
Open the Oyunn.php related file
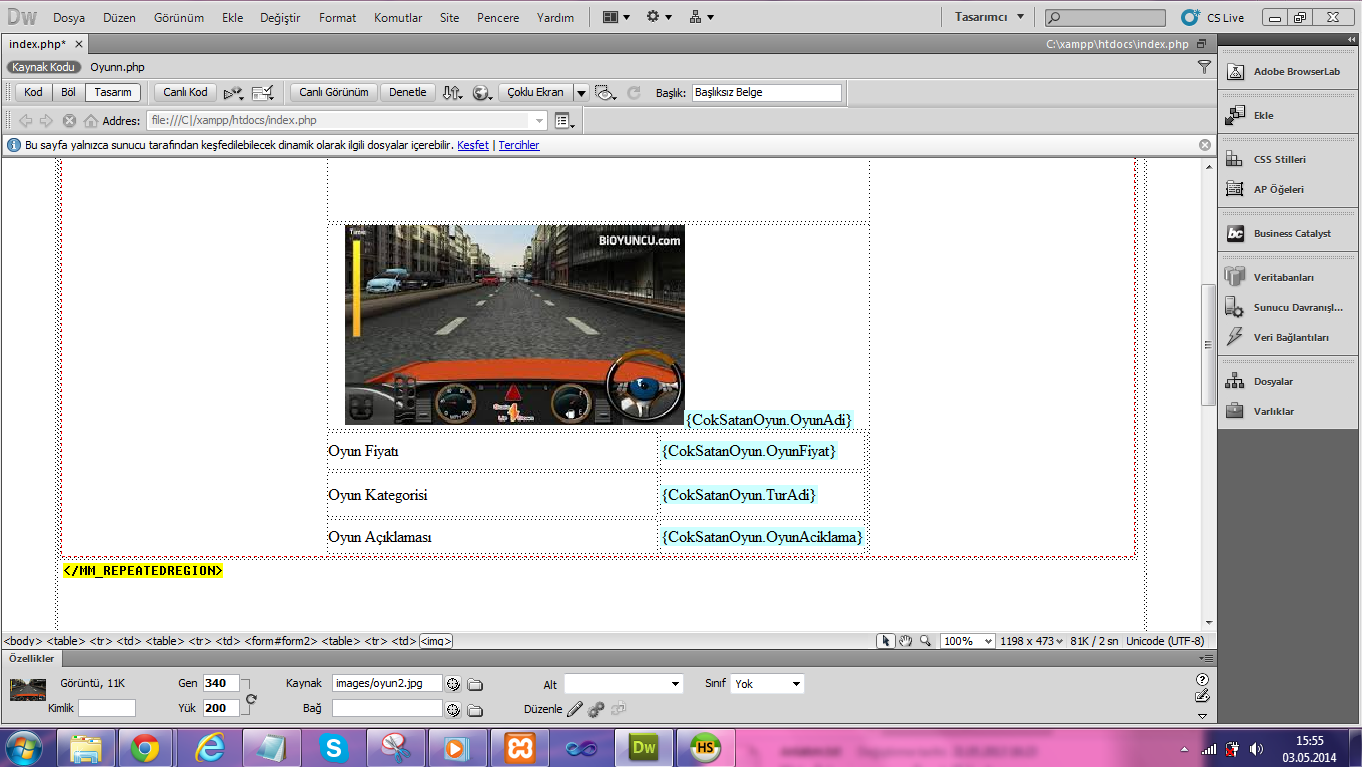117,67
